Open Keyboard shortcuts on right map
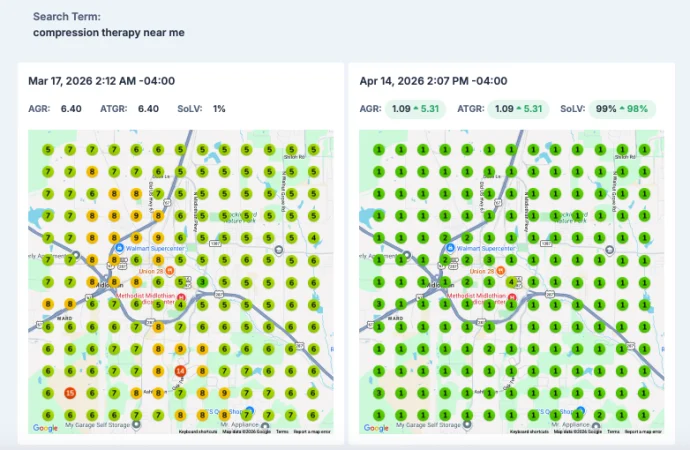 click(529, 432)
